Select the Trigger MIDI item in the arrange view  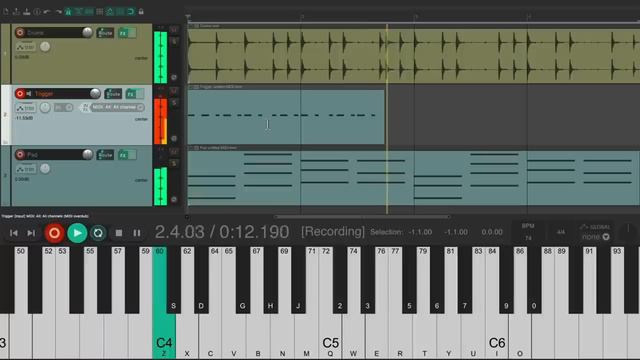coord(286,116)
